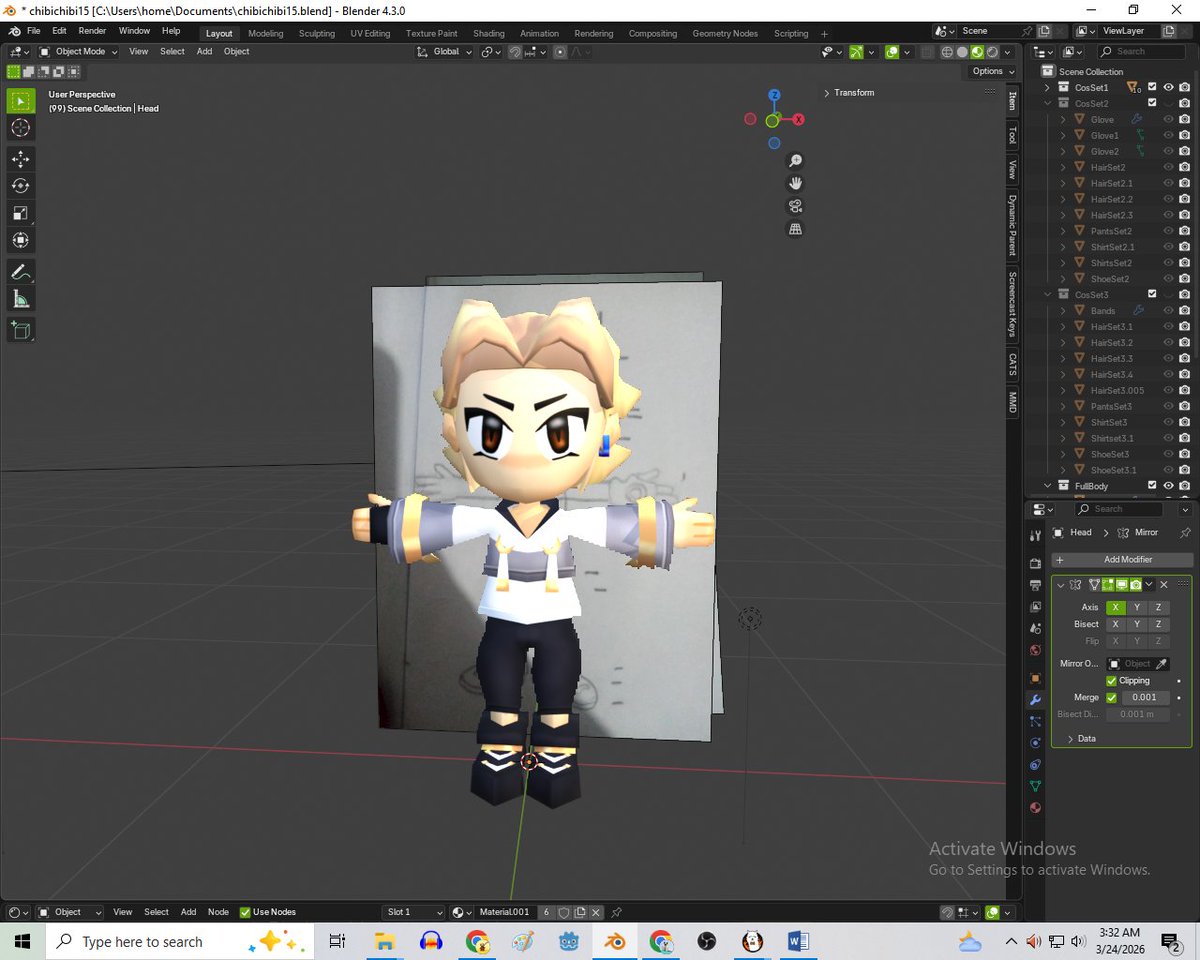Switch to solid viewport shading
Image resolution: width=1200 pixels, height=960 pixels.
pyautogui.click(x=962, y=52)
